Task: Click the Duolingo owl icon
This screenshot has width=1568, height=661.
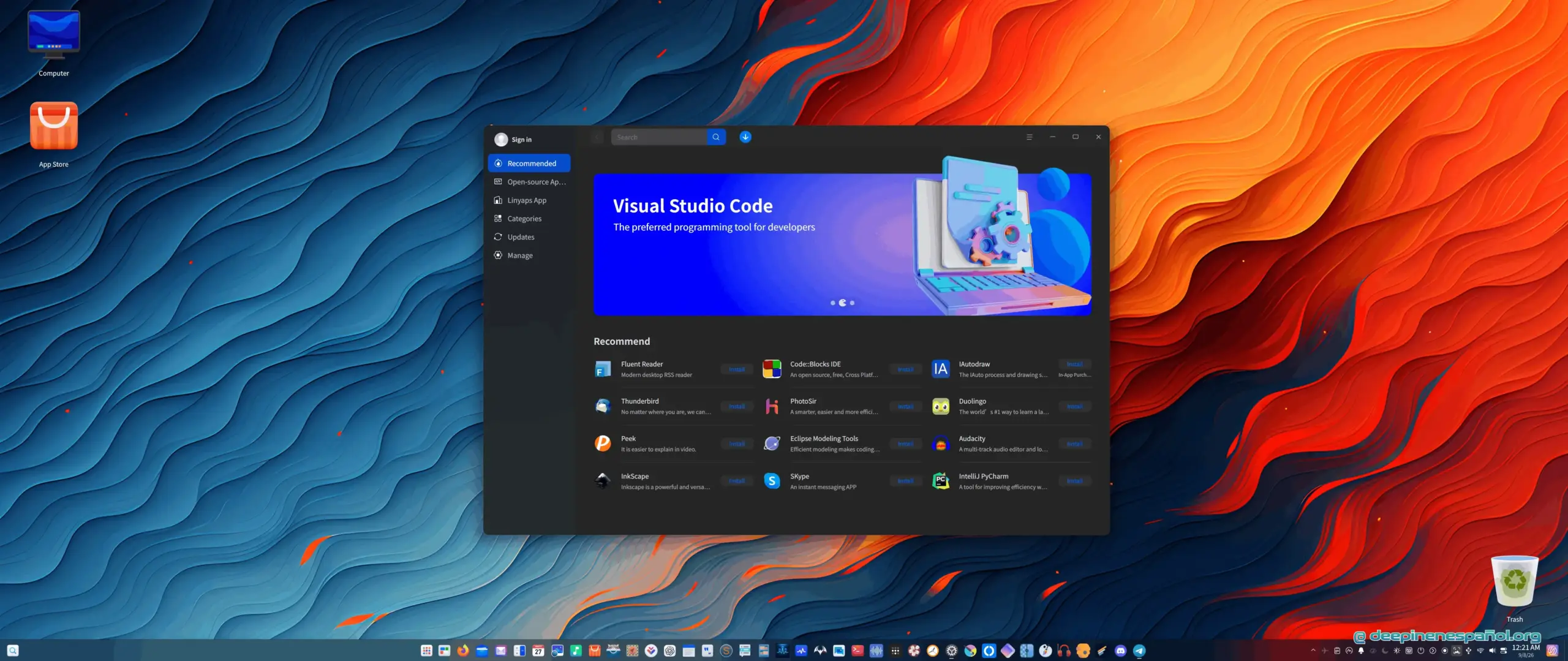Action: click(x=941, y=406)
